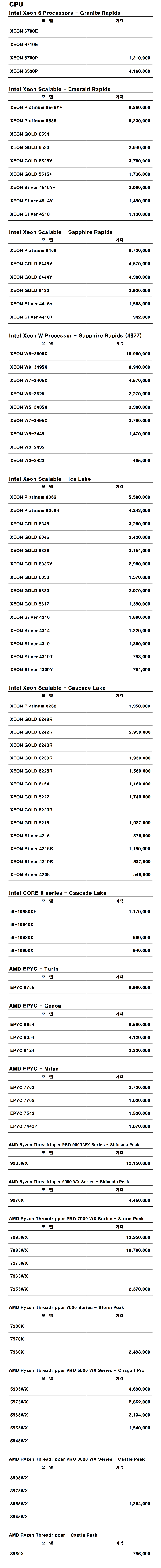Screen dimensions: 161x1568
Task: Click the CPU title at the top
Action: click(x=15, y=4)
